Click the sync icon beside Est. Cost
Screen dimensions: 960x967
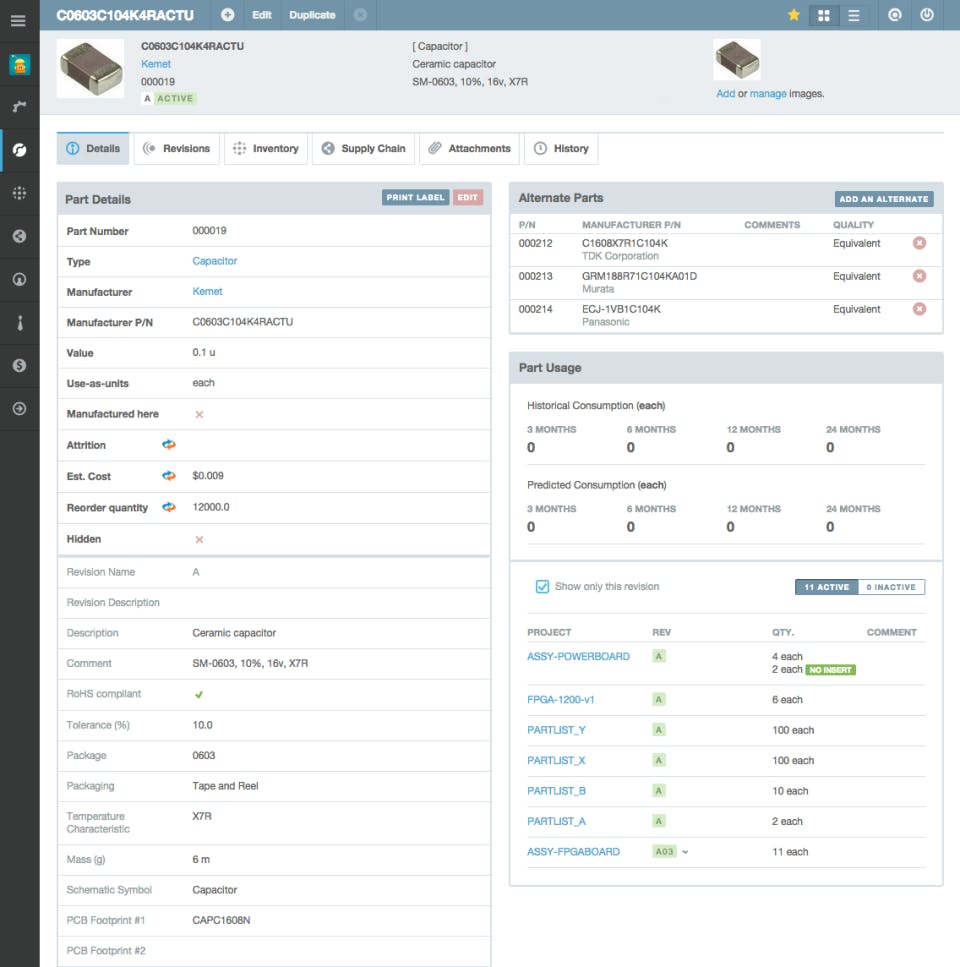coord(169,476)
